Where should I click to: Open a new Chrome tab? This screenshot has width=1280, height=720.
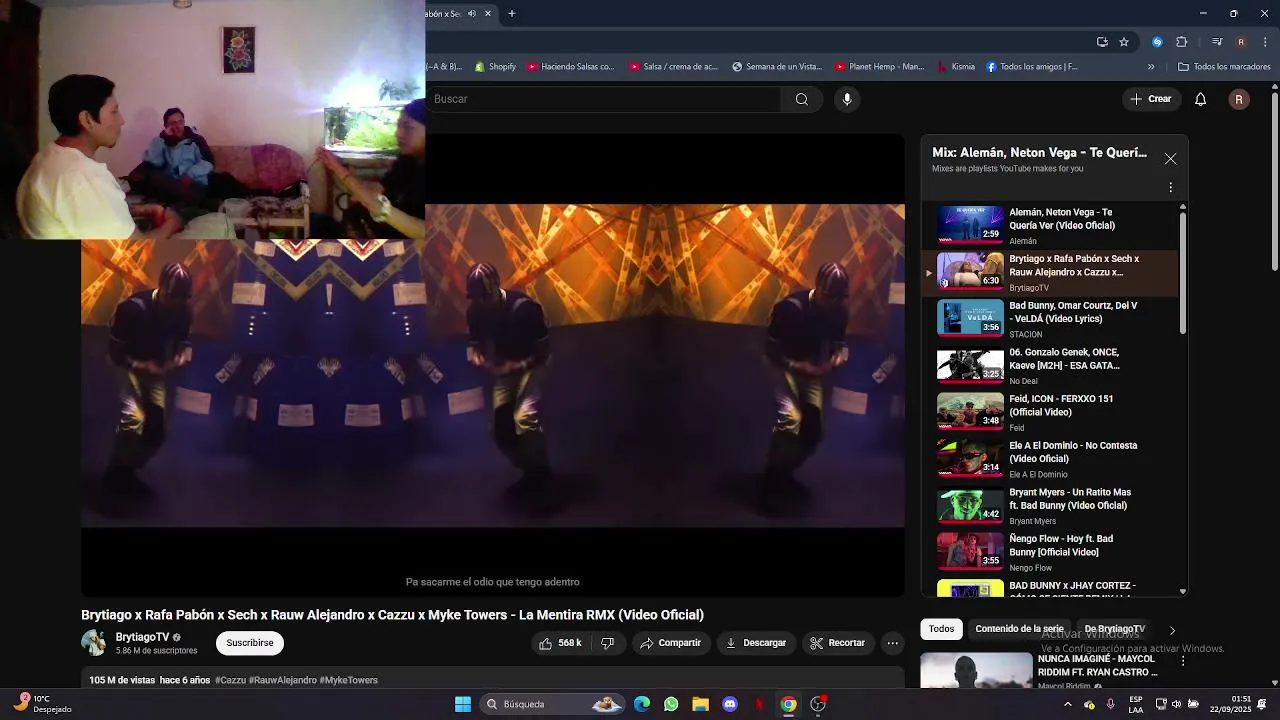point(512,14)
